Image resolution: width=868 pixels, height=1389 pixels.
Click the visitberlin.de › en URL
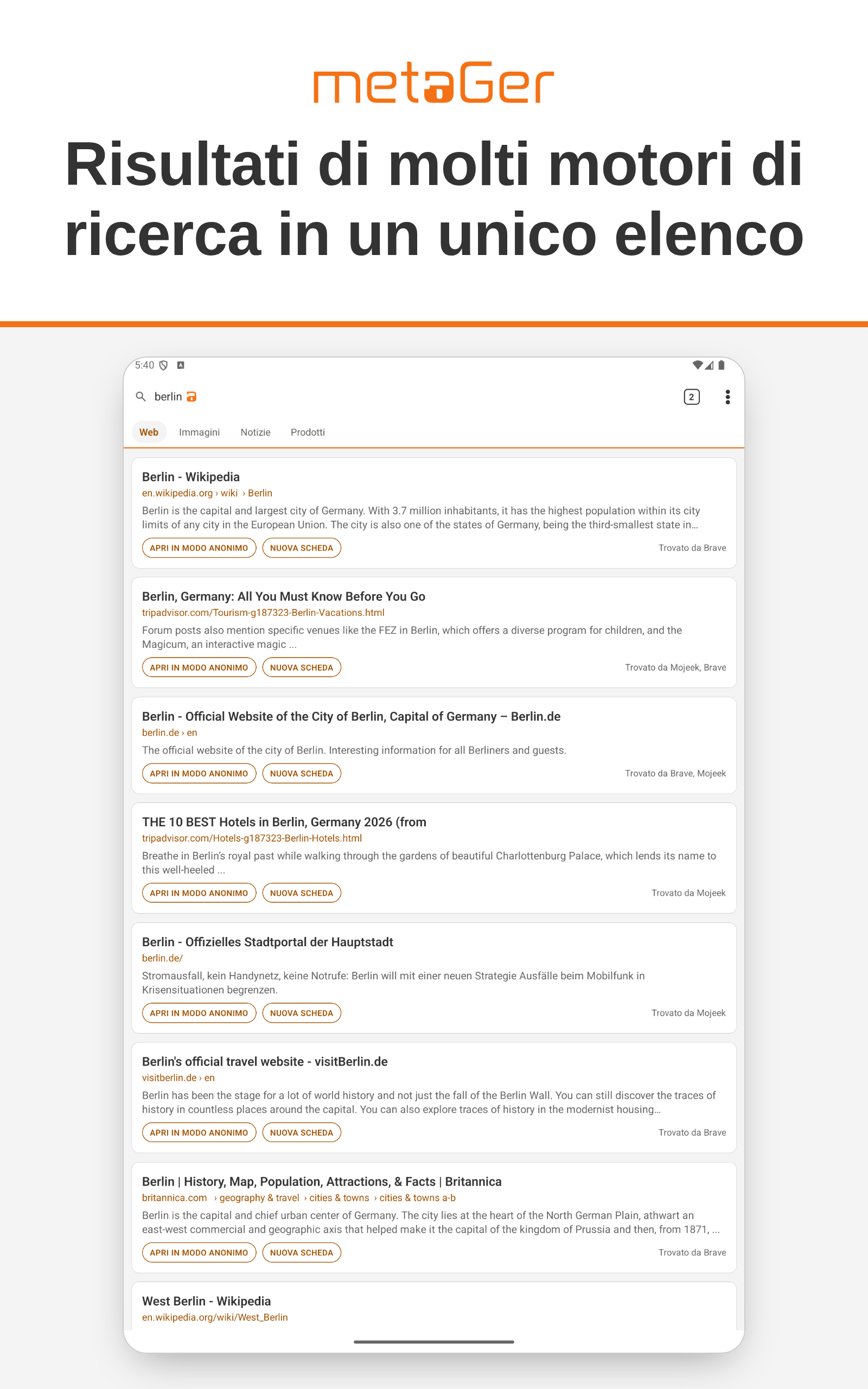tap(178, 1078)
